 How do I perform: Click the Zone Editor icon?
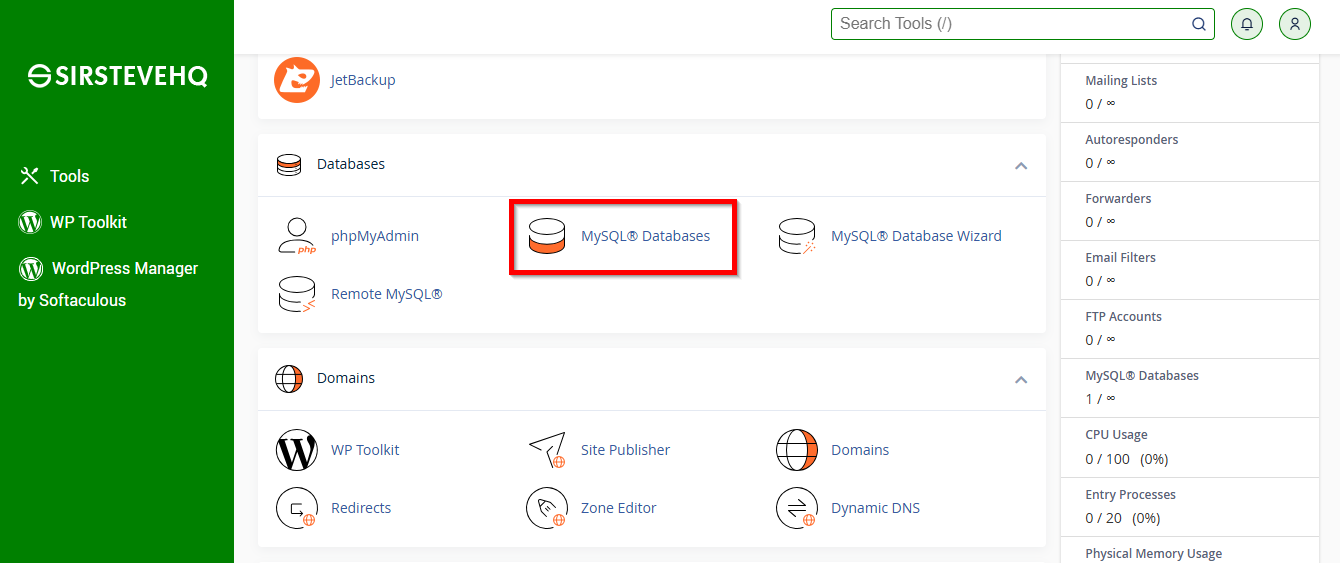(x=547, y=508)
